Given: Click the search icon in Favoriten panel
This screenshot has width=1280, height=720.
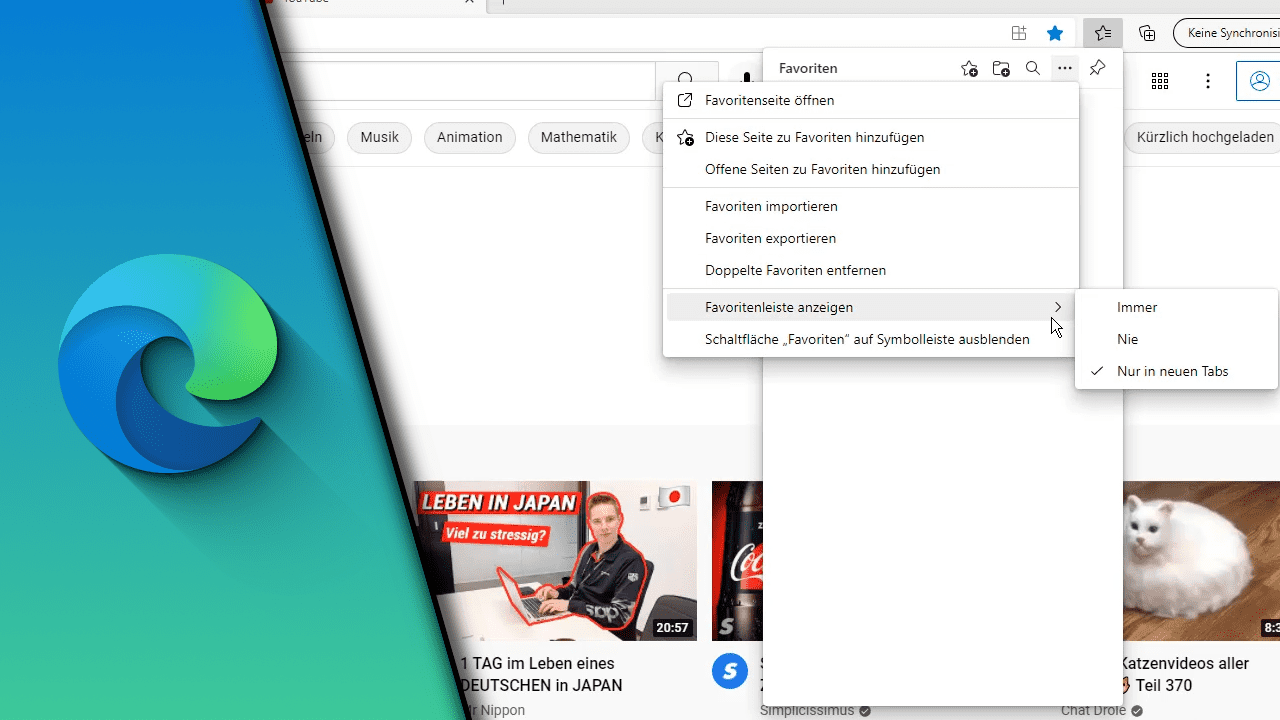Looking at the screenshot, I should [x=1033, y=68].
